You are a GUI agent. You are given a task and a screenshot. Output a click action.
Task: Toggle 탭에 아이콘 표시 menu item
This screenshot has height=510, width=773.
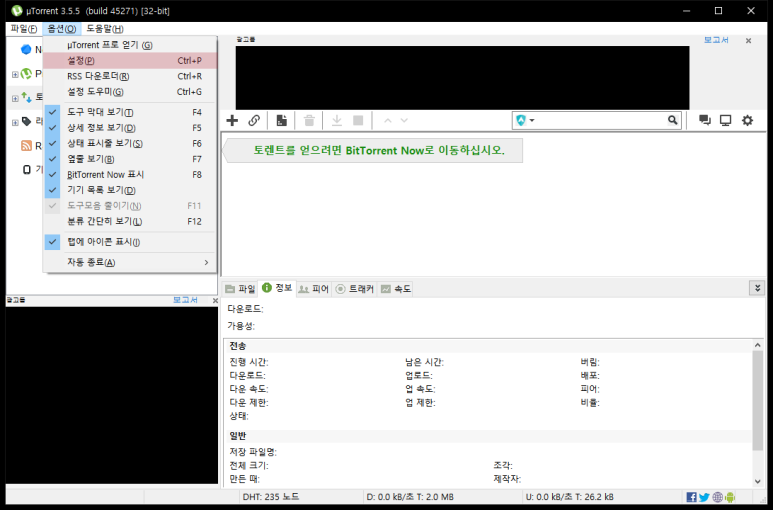(130, 242)
